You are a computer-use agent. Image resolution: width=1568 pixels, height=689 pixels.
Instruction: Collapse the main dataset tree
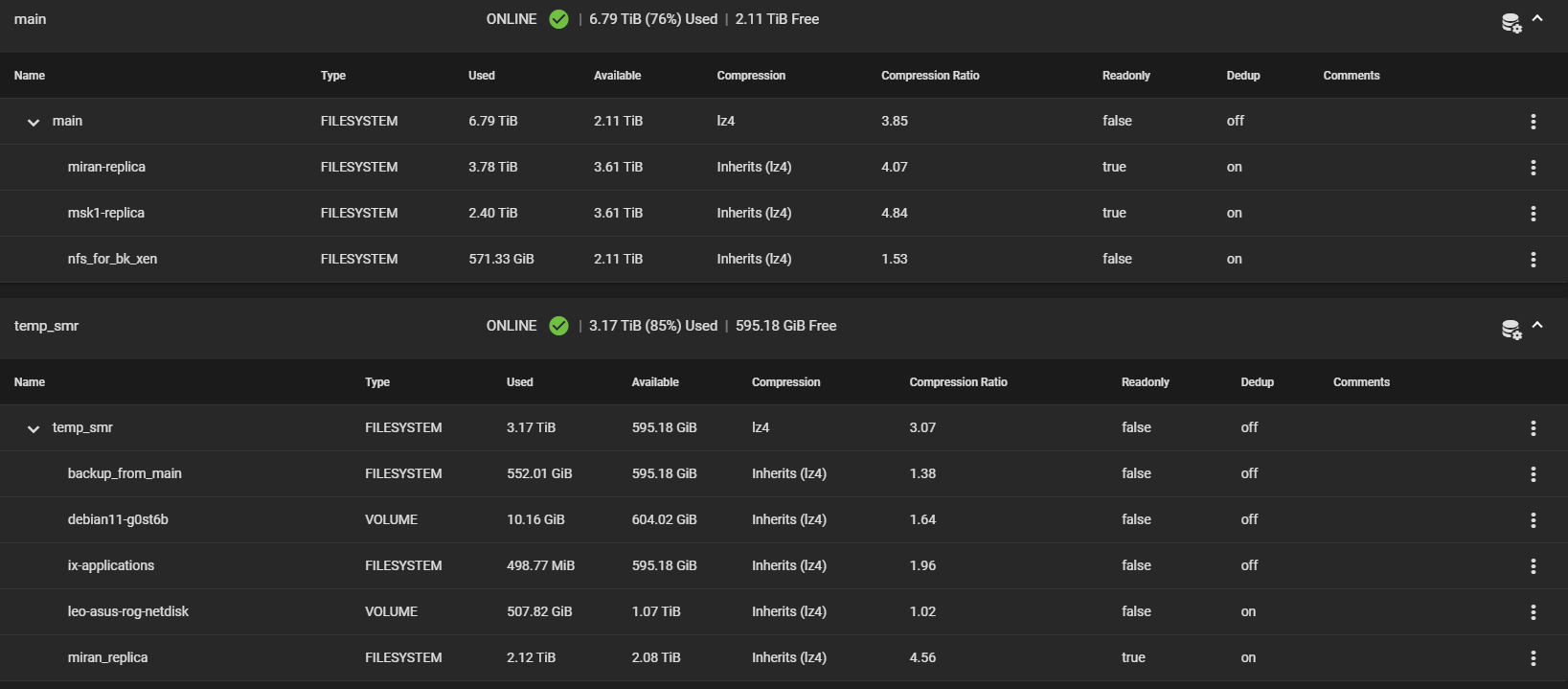click(x=34, y=122)
